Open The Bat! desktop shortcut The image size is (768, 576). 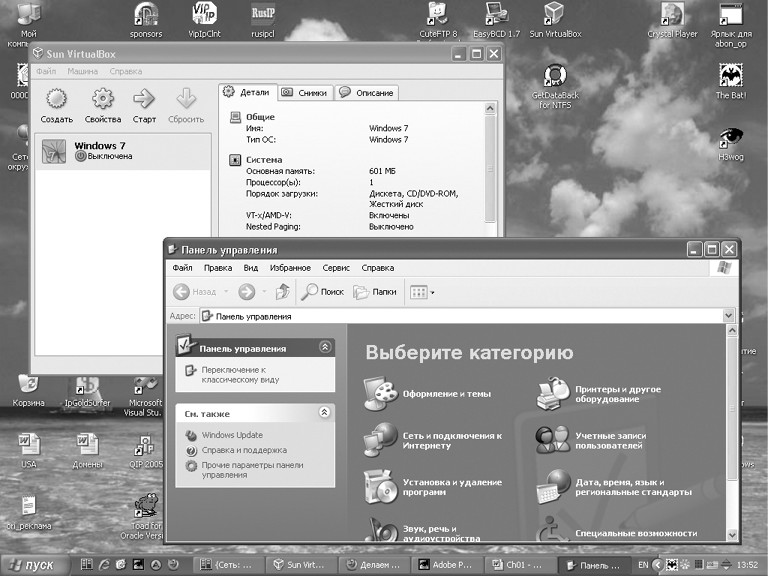coord(731,76)
